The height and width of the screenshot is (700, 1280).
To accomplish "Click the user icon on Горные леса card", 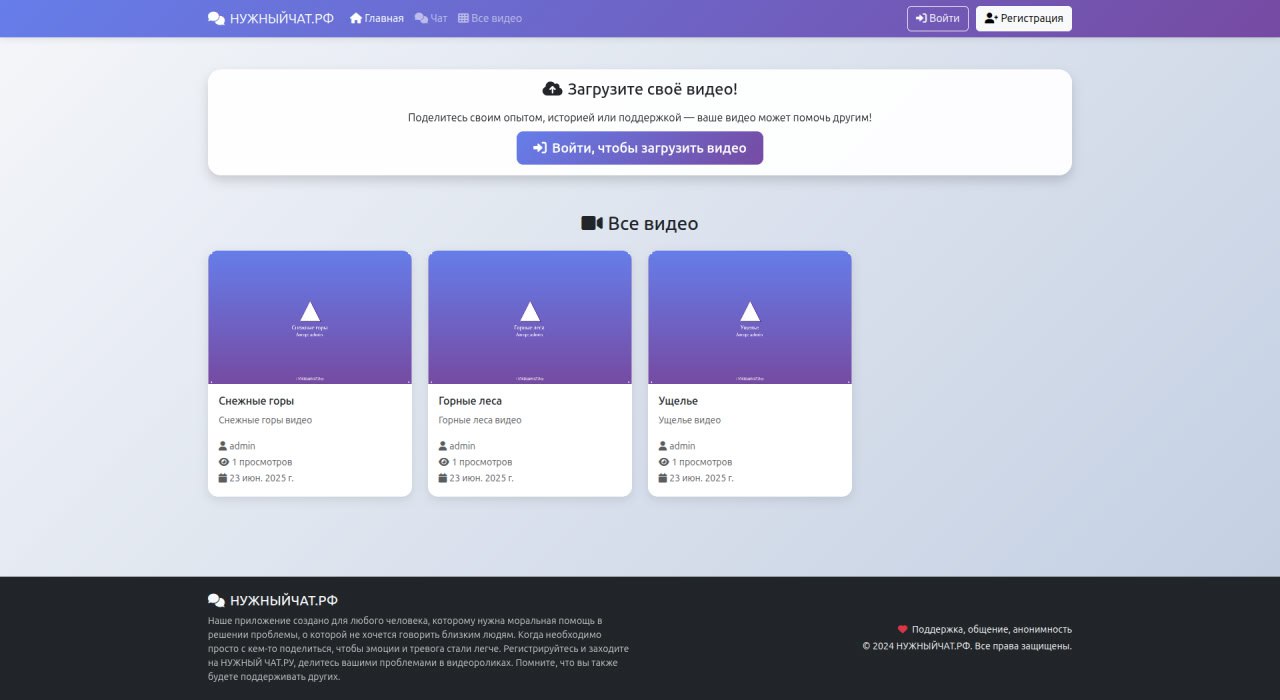I will click(x=443, y=446).
